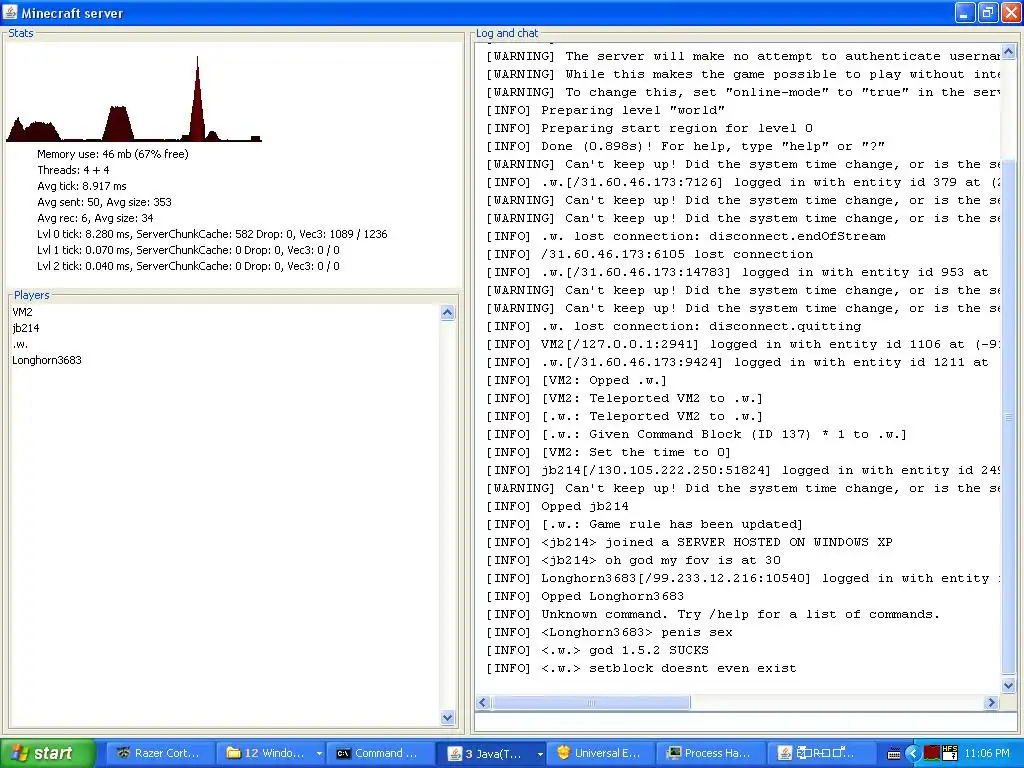Click the Game rule has been updated line
This screenshot has height=768, width=1024.
[645, 524]
